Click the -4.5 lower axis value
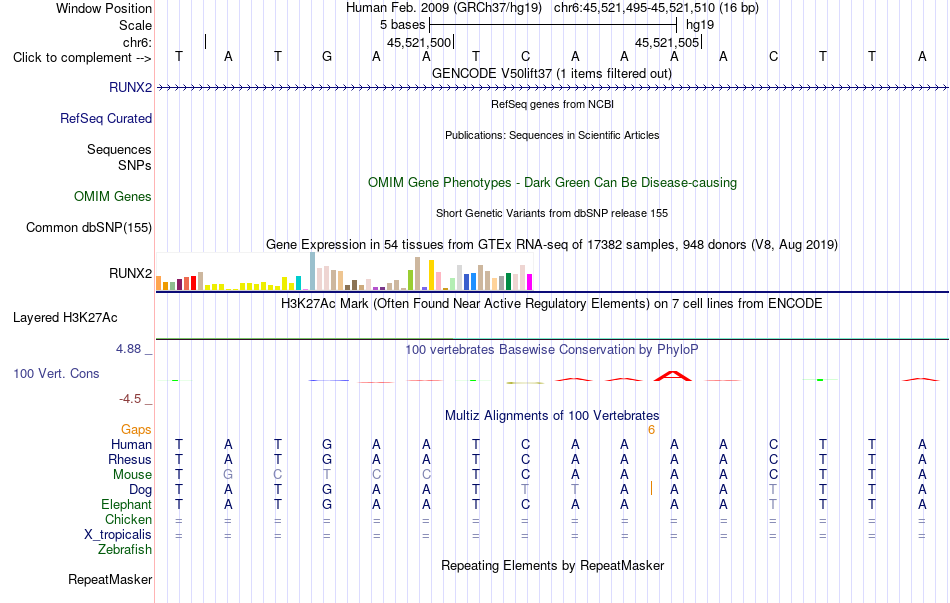950x603 pixels. tap(130, 399)
